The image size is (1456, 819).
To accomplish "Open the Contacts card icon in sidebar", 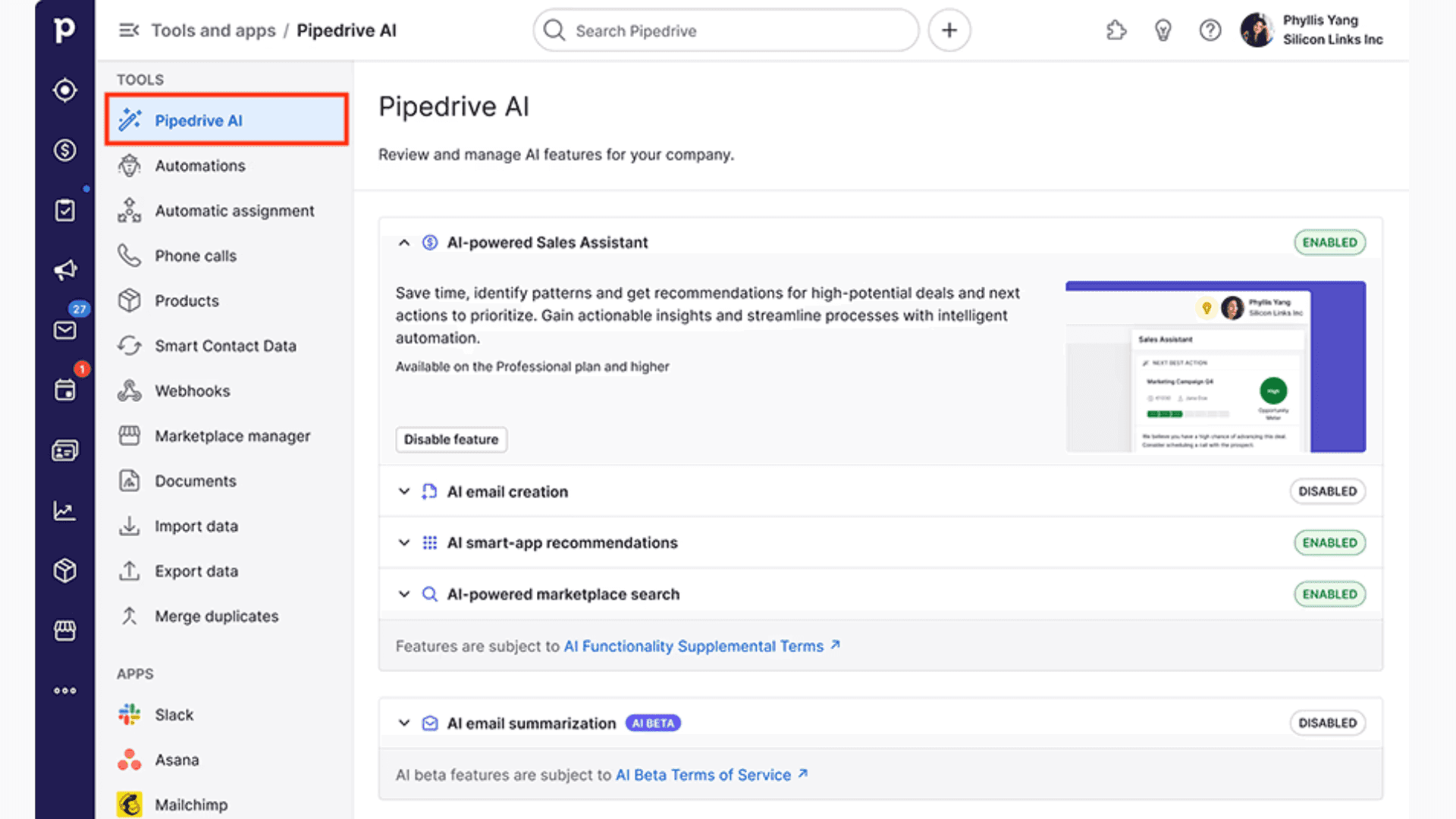I will [64, 450].
